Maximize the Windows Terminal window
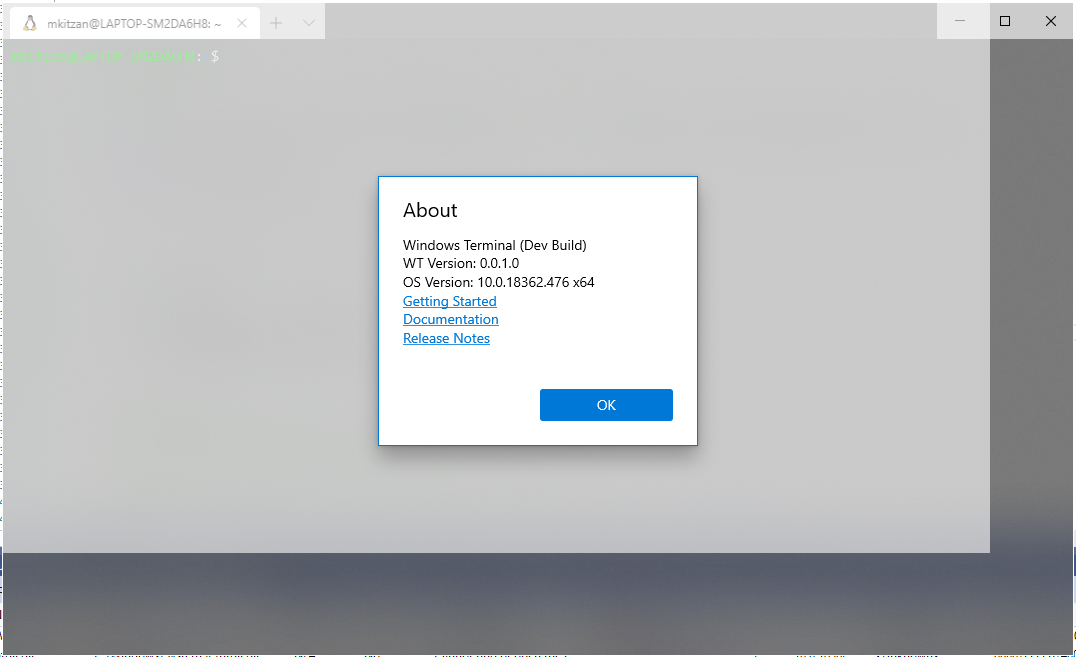 pos(1005,21)
